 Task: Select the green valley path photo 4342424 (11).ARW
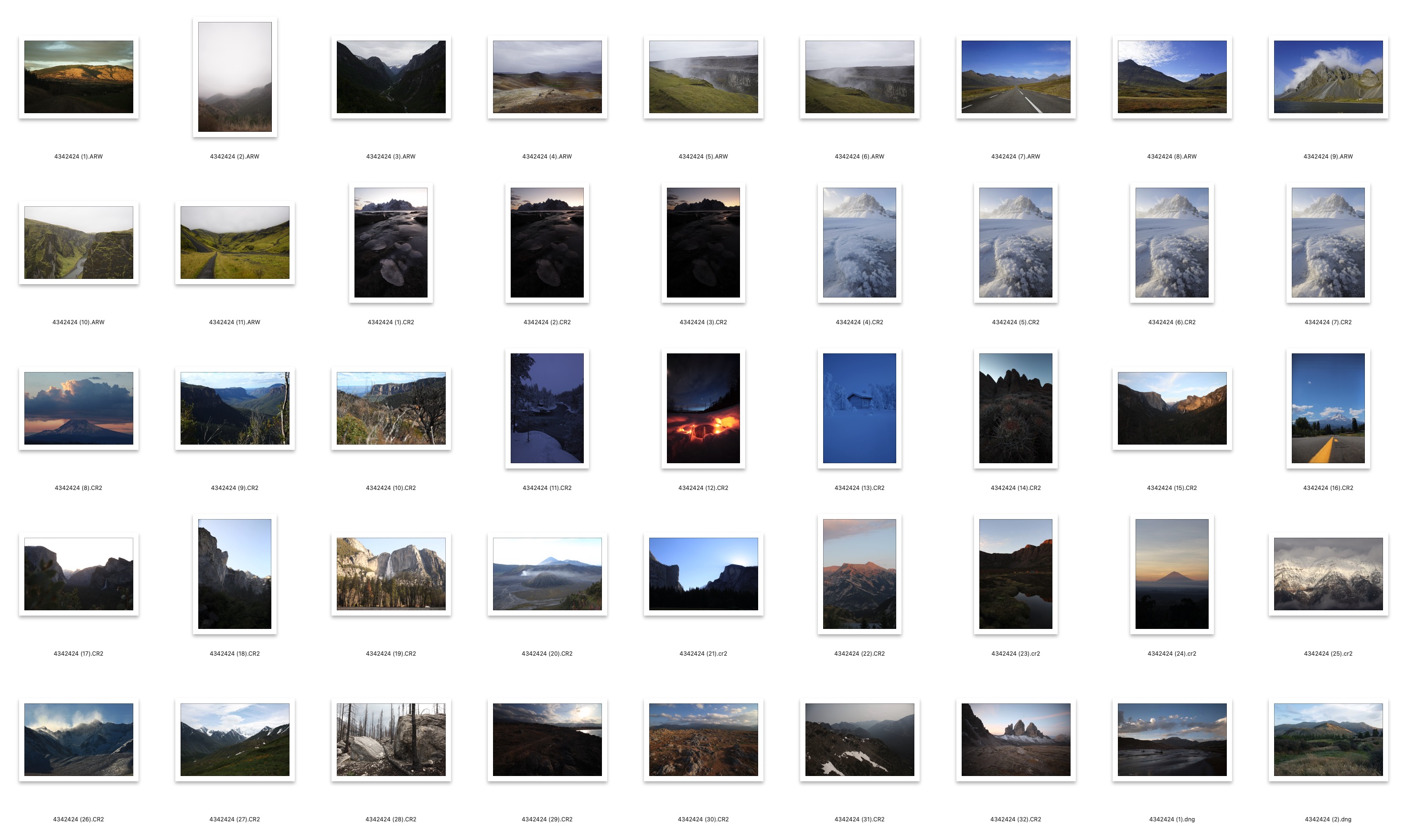click(235, 242)
